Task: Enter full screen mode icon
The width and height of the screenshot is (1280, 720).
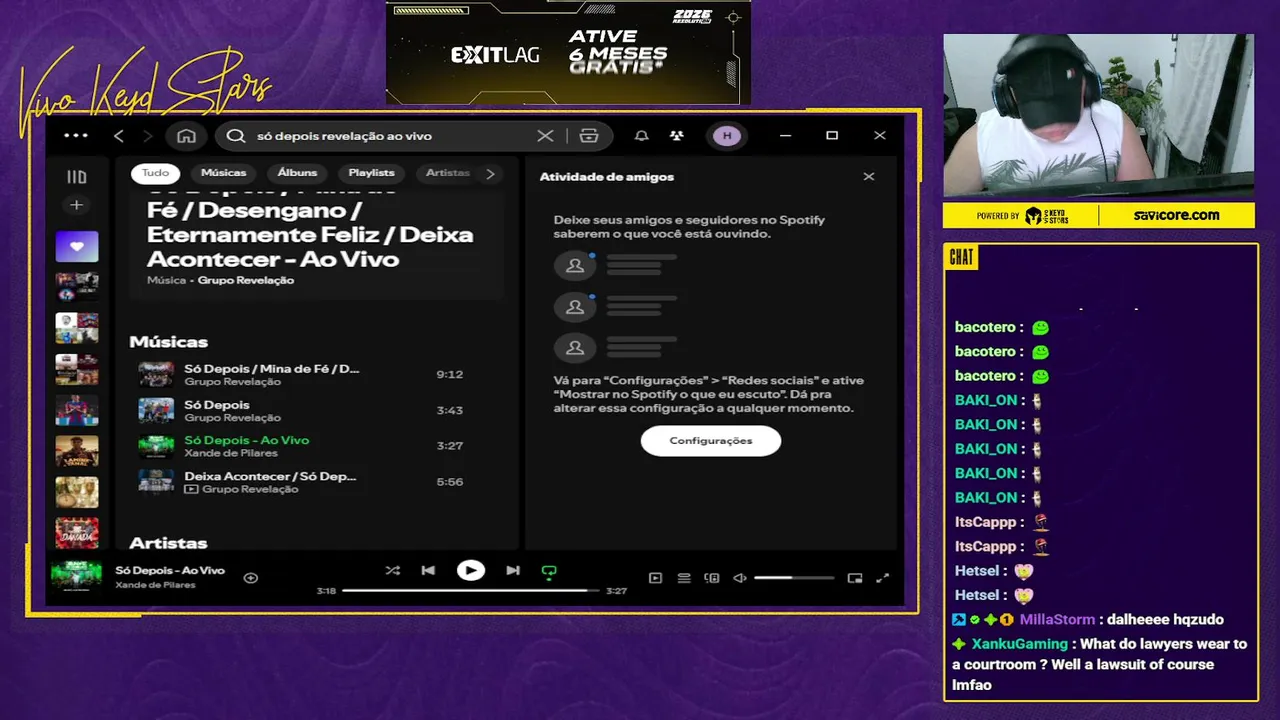Action: pyautogui.click(x=883, y=578)
